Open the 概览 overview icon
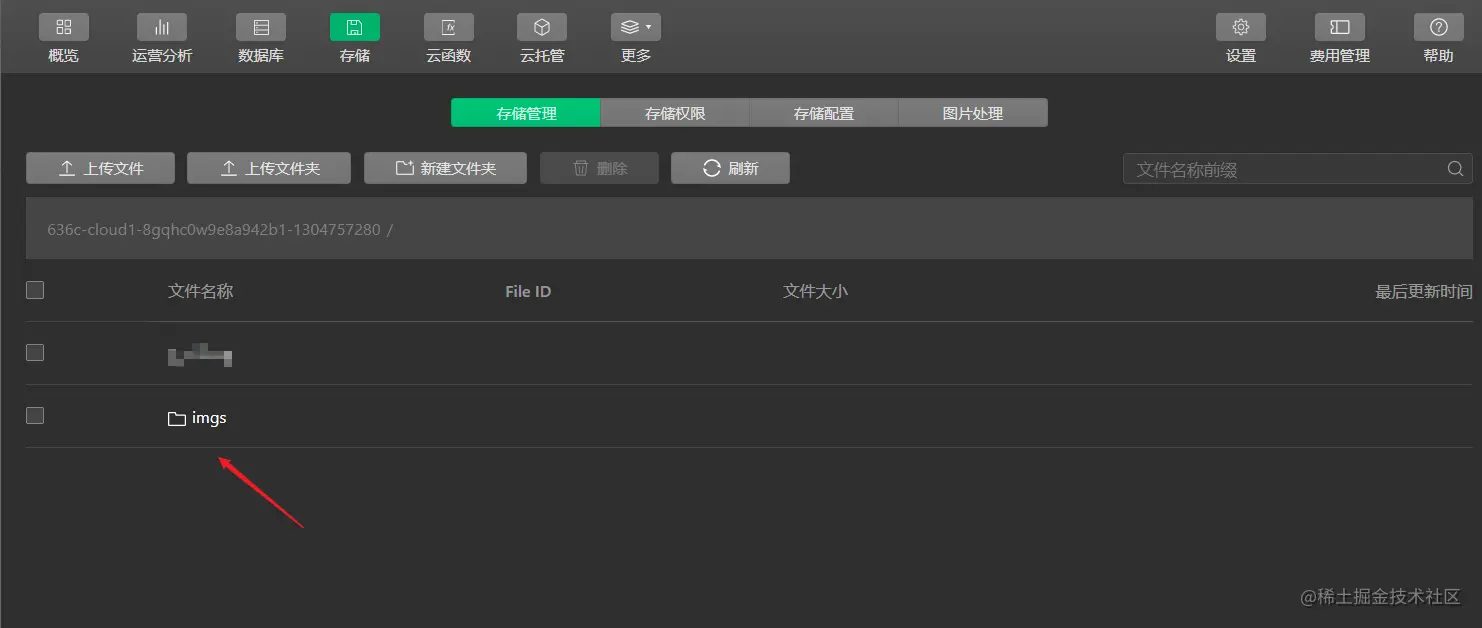 tap(64, 27)
